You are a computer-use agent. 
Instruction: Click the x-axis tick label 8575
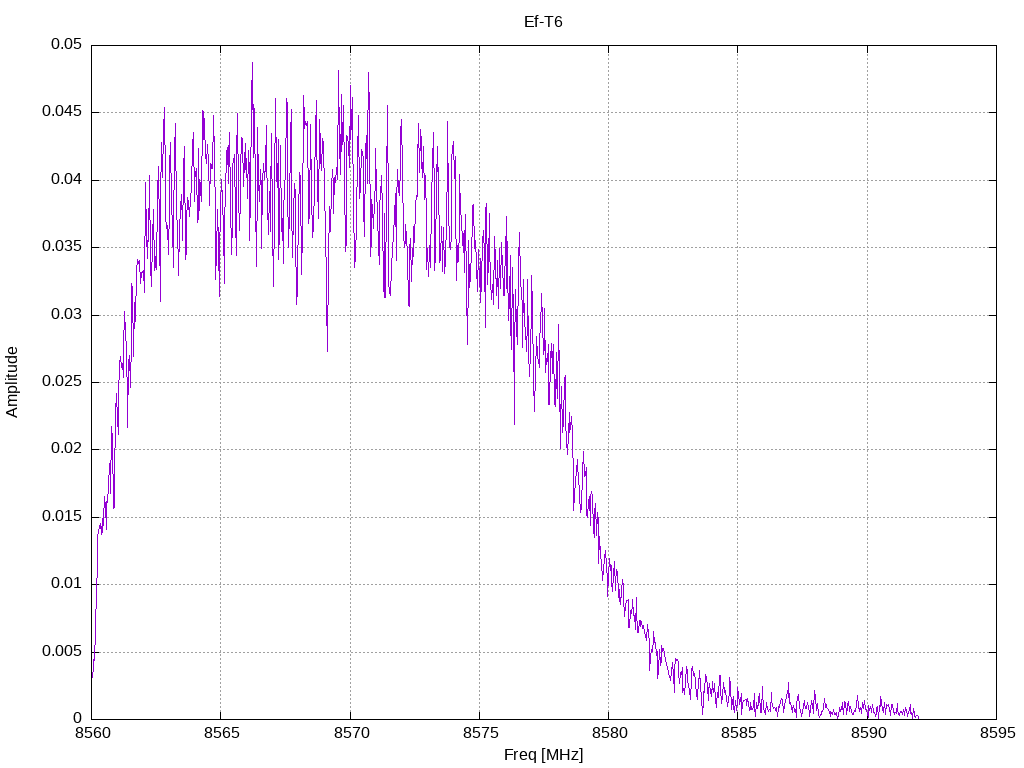pyautogui.click(x=479, y=733)
